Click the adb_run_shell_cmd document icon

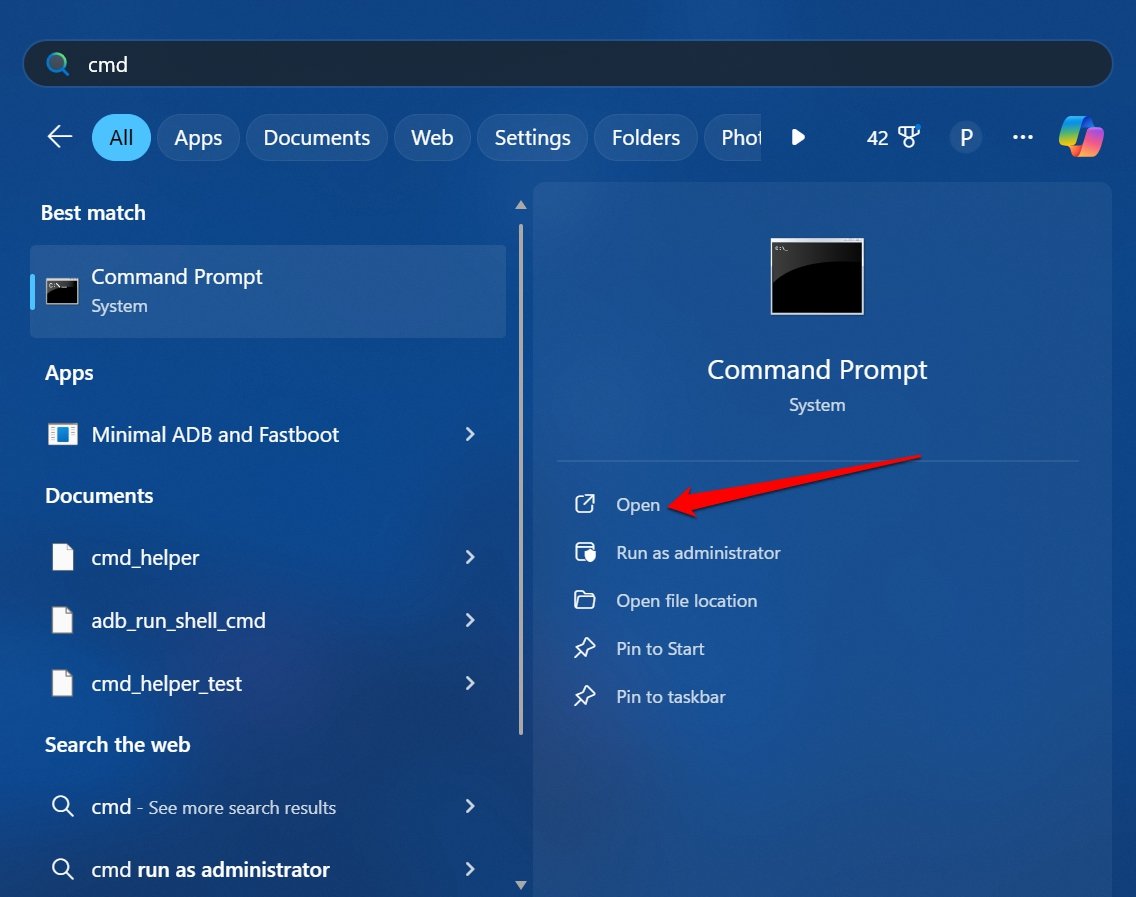(x=62, y=620)
